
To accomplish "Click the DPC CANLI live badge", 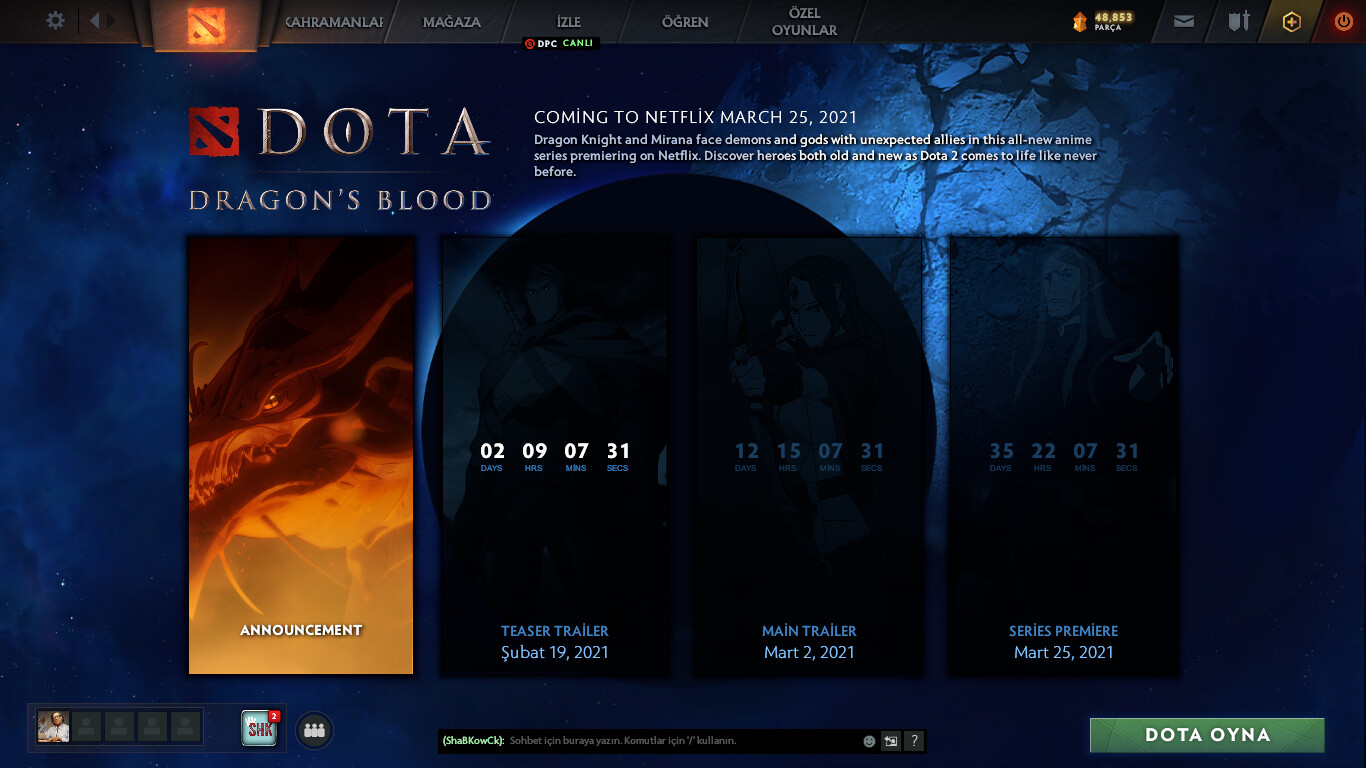I will 560,44.
